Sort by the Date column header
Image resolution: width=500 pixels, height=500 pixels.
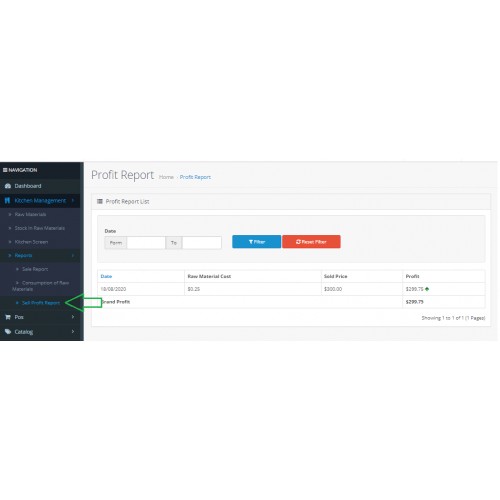pos(106,276)
